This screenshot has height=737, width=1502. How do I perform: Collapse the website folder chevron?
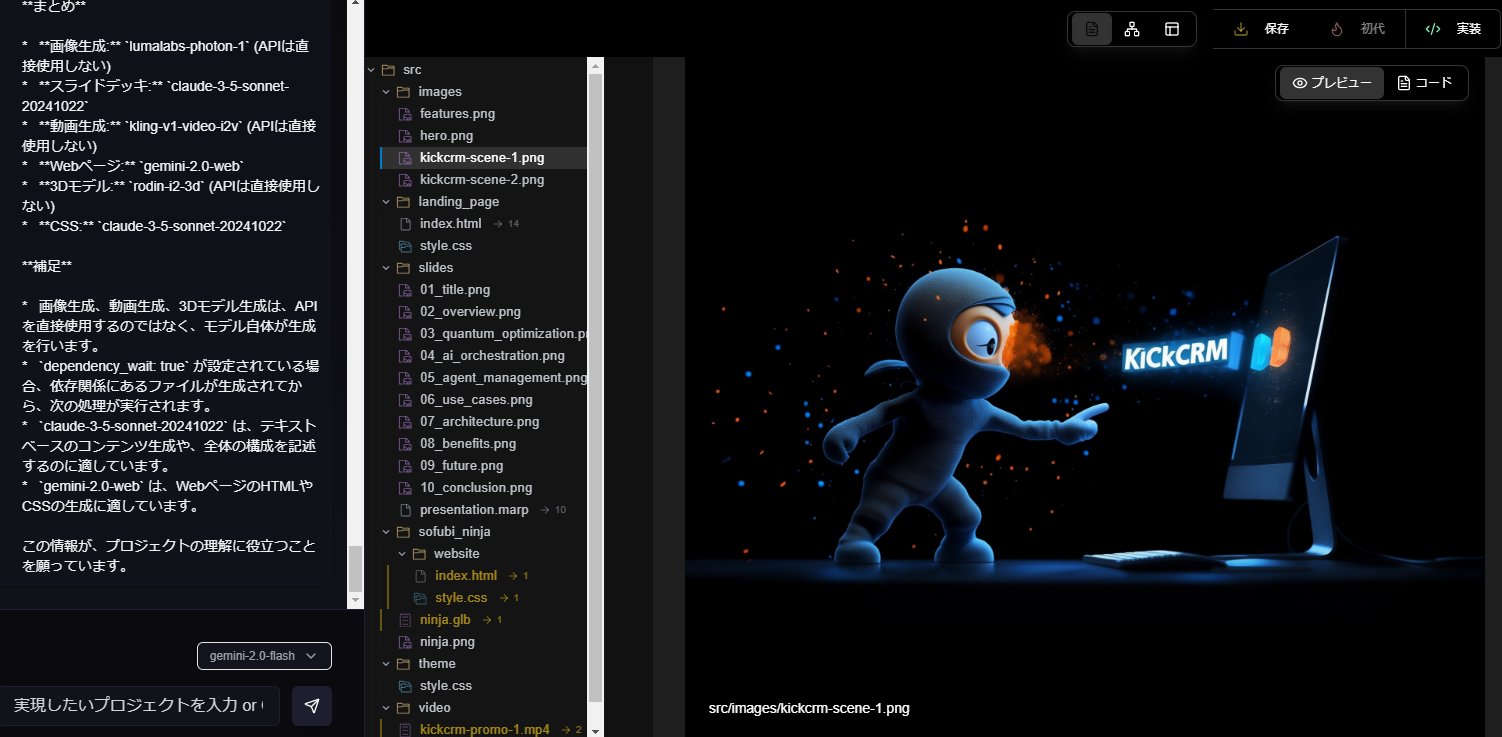(x=402, y=554)
